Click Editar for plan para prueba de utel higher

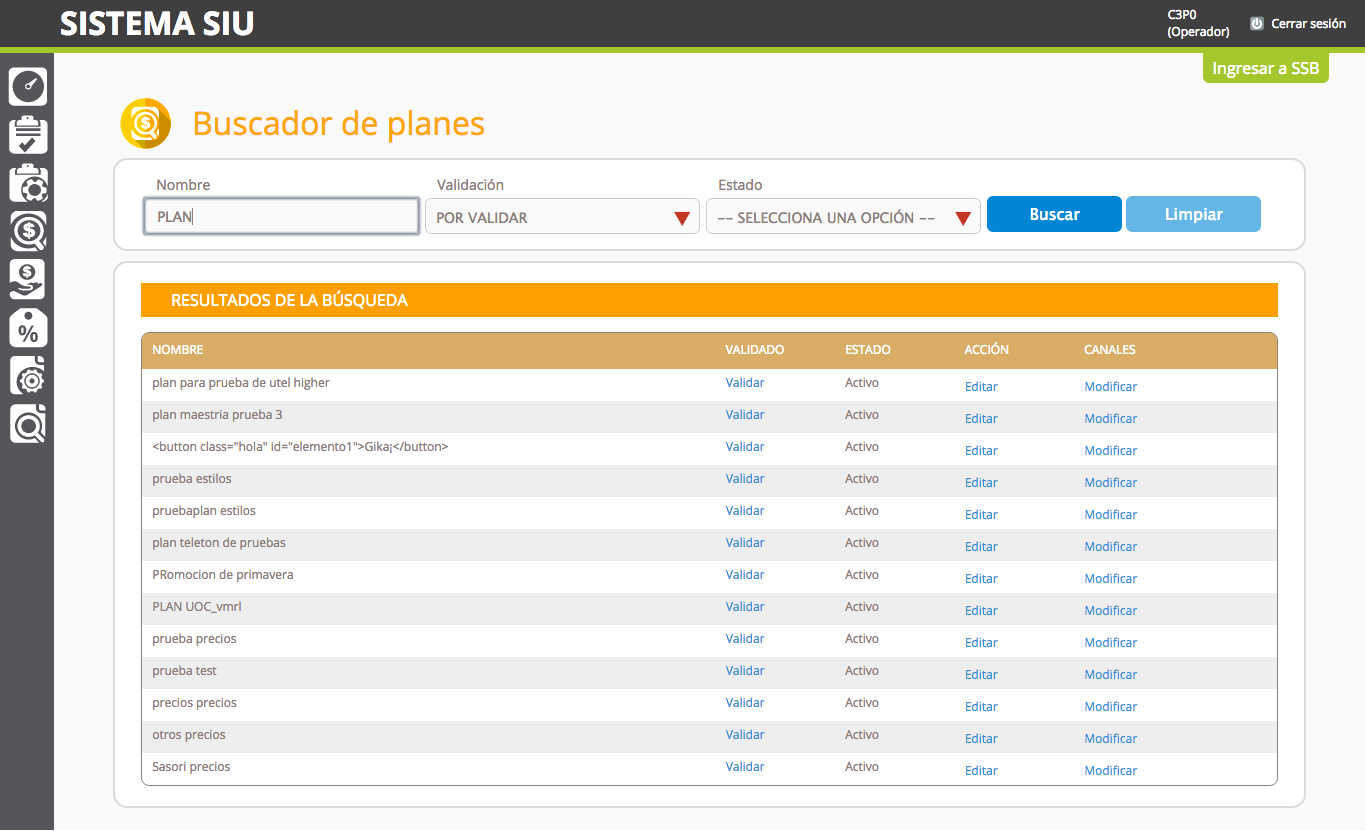[x=981, y=387]
